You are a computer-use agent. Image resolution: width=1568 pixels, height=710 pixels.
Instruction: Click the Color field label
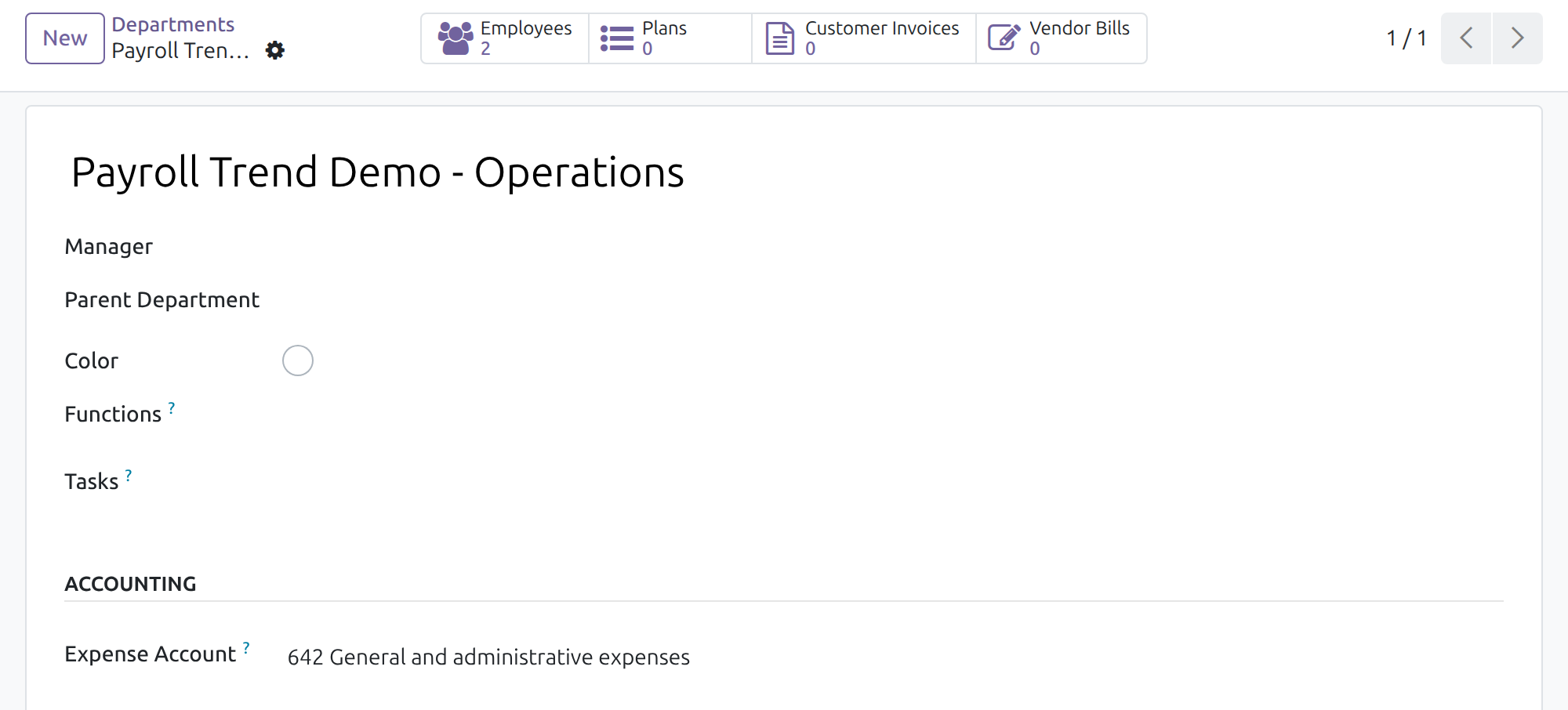[92, 361]
